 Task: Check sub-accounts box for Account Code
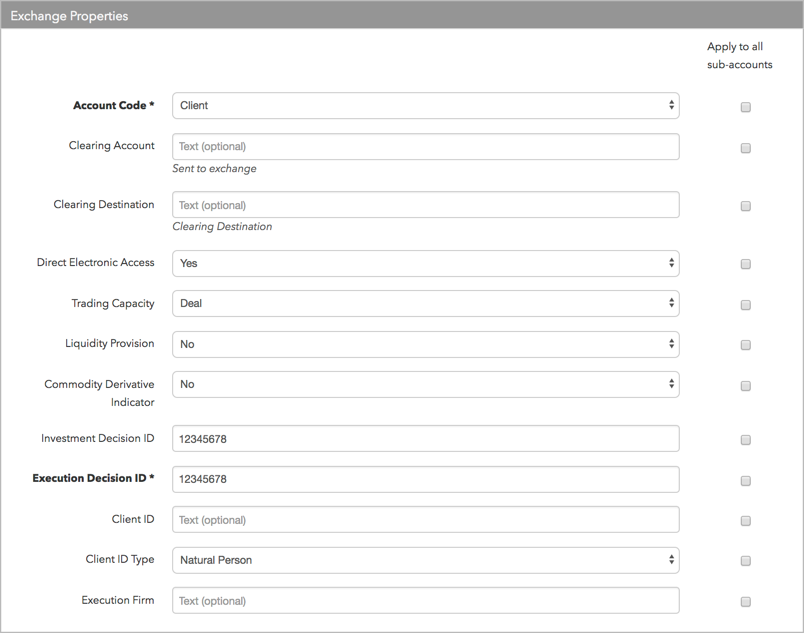[746, 107]
